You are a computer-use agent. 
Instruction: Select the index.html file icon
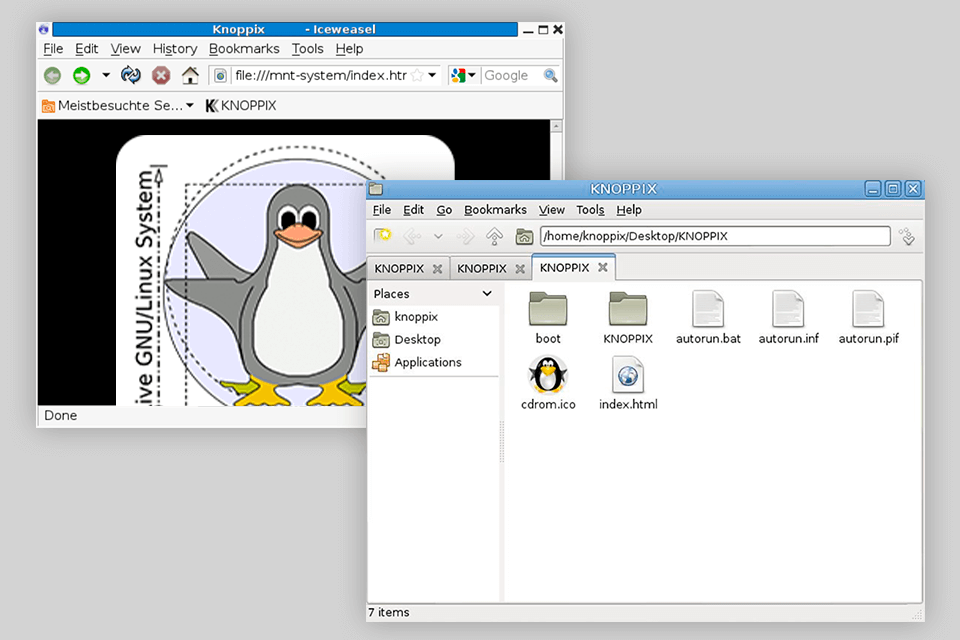(x=628, y=375)
